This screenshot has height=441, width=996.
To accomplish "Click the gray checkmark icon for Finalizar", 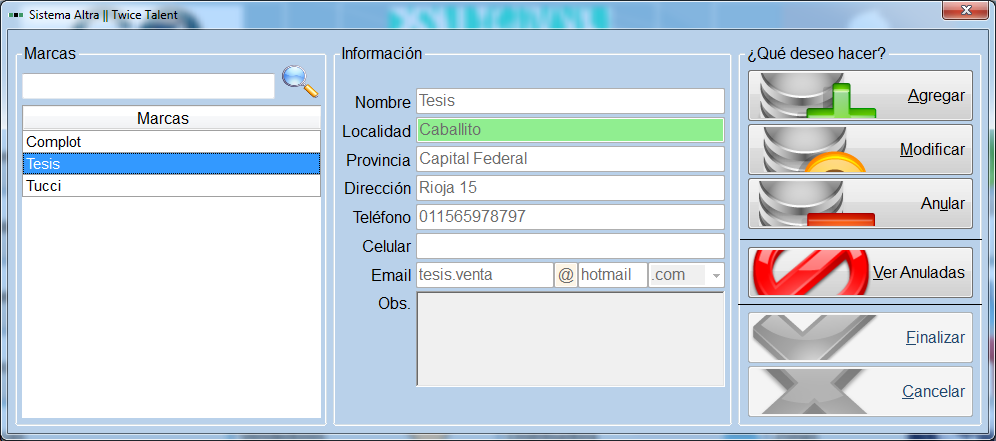I will pos(814,338).
